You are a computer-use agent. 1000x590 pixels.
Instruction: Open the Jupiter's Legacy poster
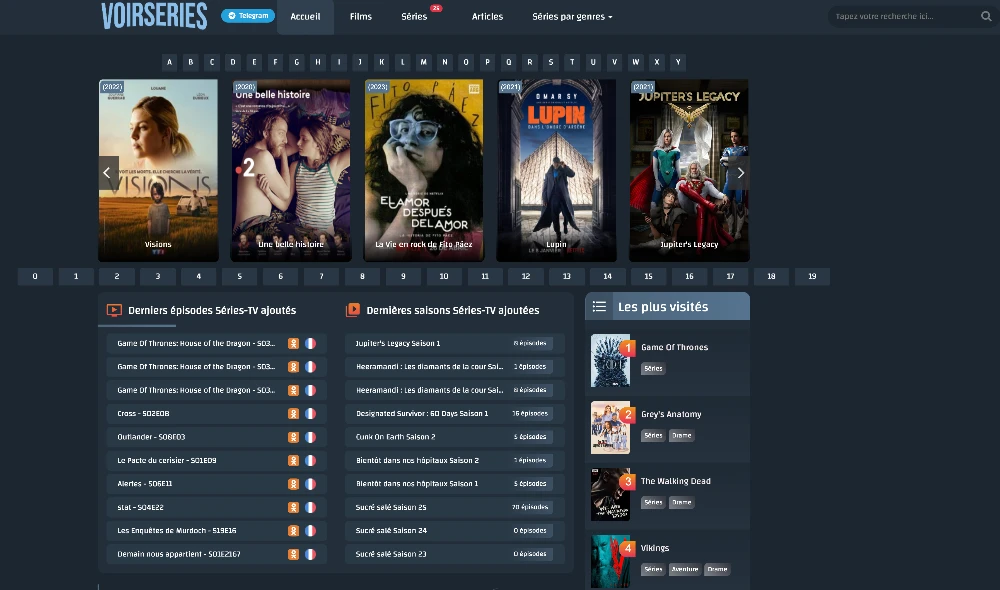(x=689, y=170)
